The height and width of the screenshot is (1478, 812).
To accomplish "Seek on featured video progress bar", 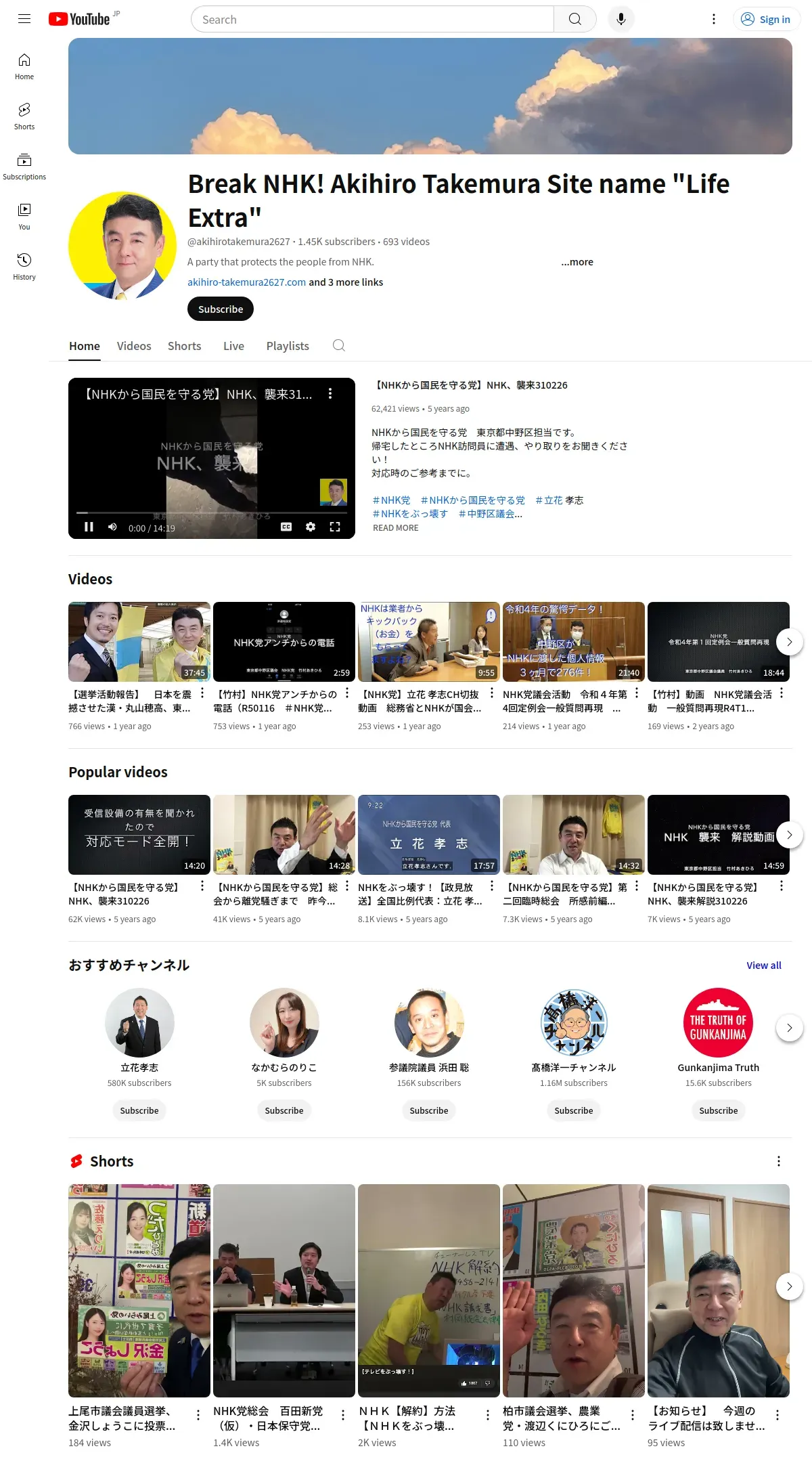I will (212, 513).
